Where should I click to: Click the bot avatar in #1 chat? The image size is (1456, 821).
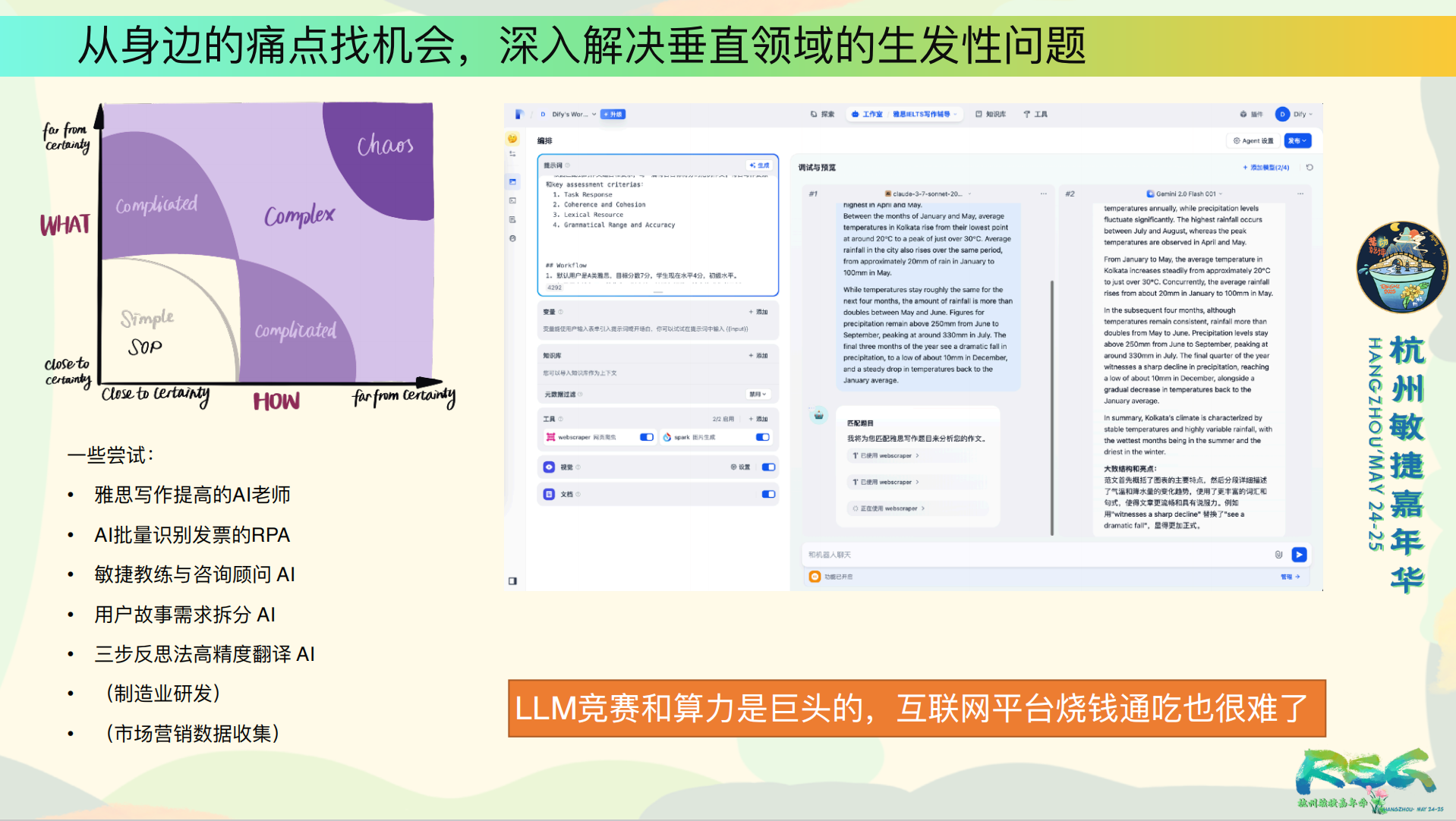click(818, 414)
